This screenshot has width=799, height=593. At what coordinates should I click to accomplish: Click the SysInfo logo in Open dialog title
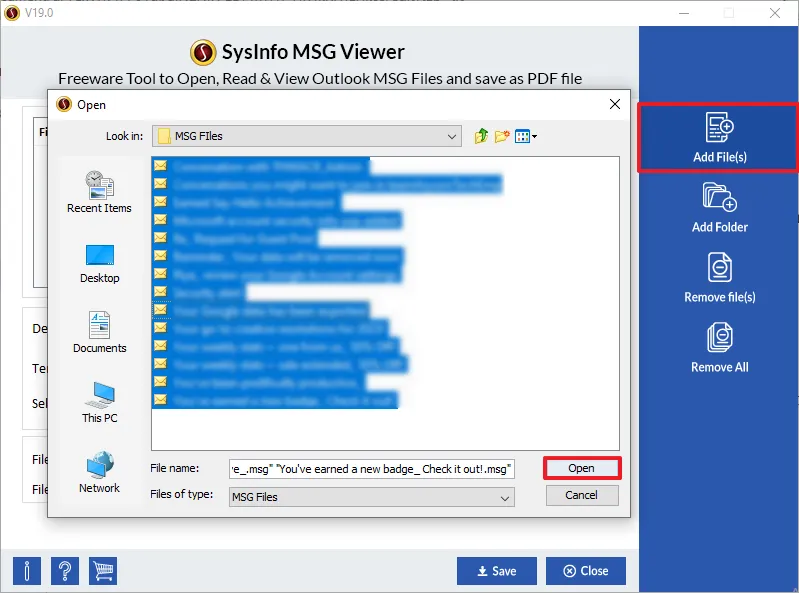pyautogui.click(x=64, y=104)
